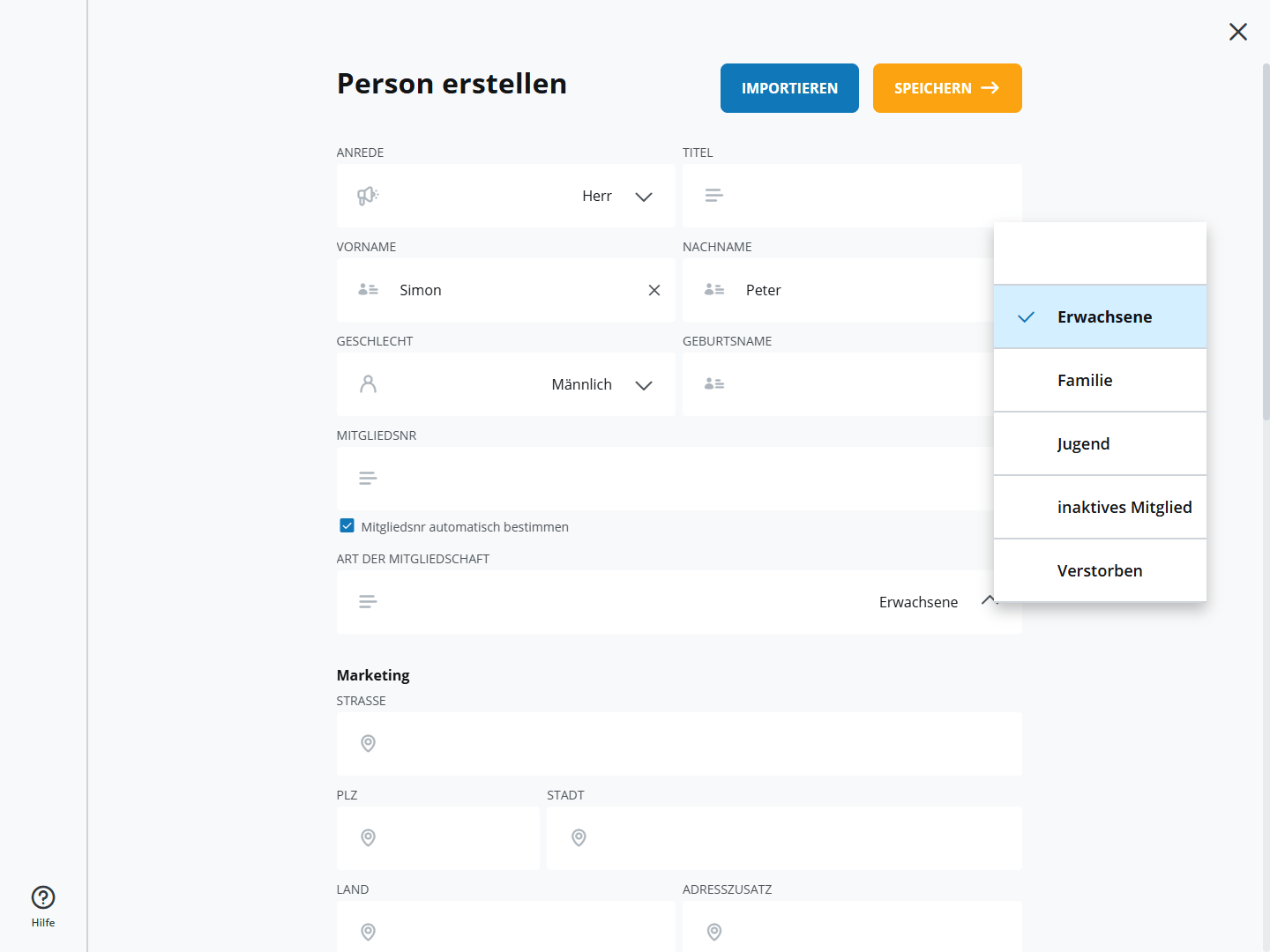Click the orange Speichern button
Image resolution: width=1270 pixels, height=952 pixels.
947,88
